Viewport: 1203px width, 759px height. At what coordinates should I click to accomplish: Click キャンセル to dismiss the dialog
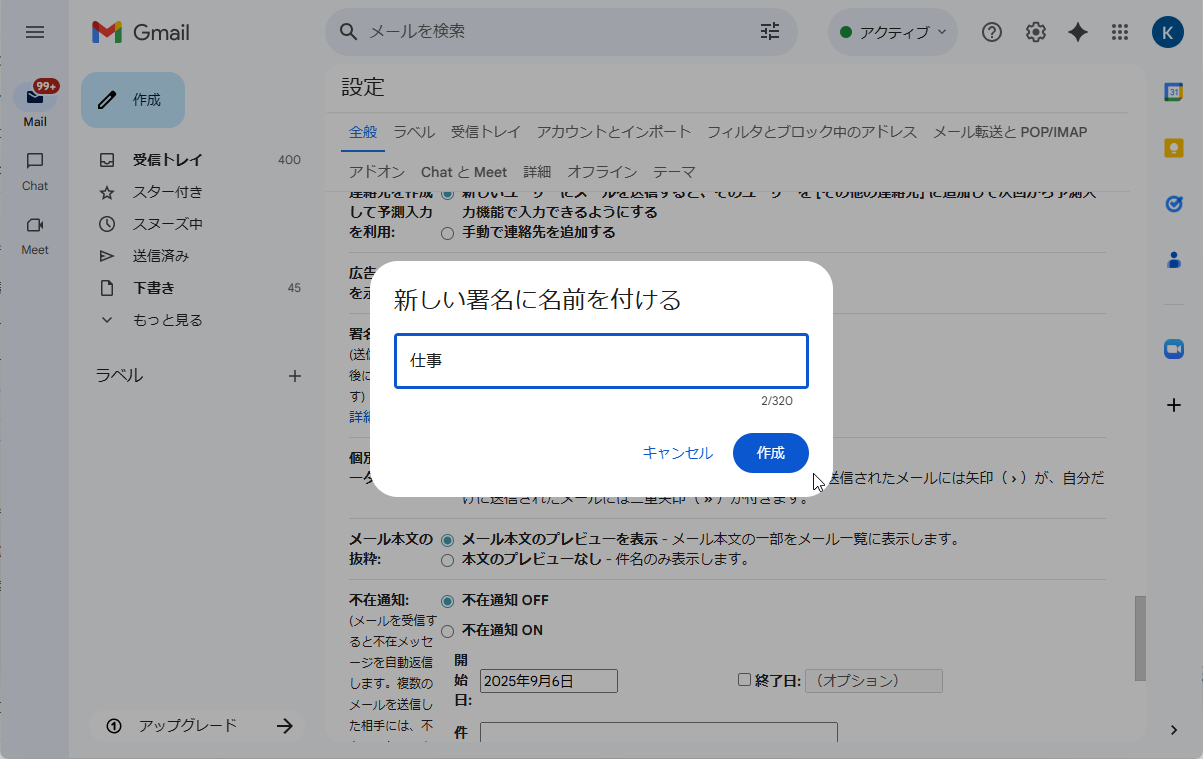point(677,452)
